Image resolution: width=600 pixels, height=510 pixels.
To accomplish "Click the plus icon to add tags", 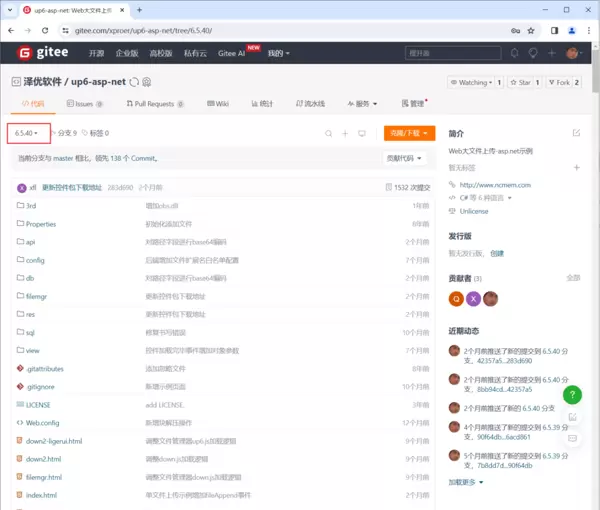I will [576, 168].
